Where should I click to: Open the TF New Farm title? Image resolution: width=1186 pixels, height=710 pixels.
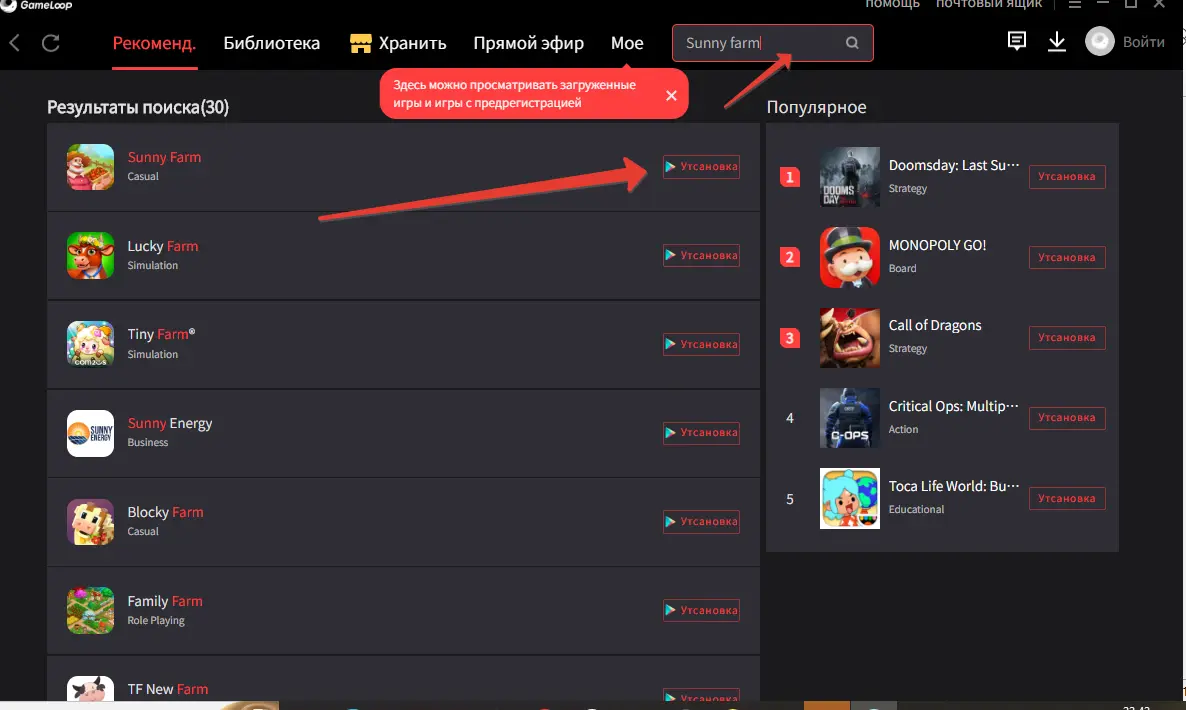click(167, 690)
